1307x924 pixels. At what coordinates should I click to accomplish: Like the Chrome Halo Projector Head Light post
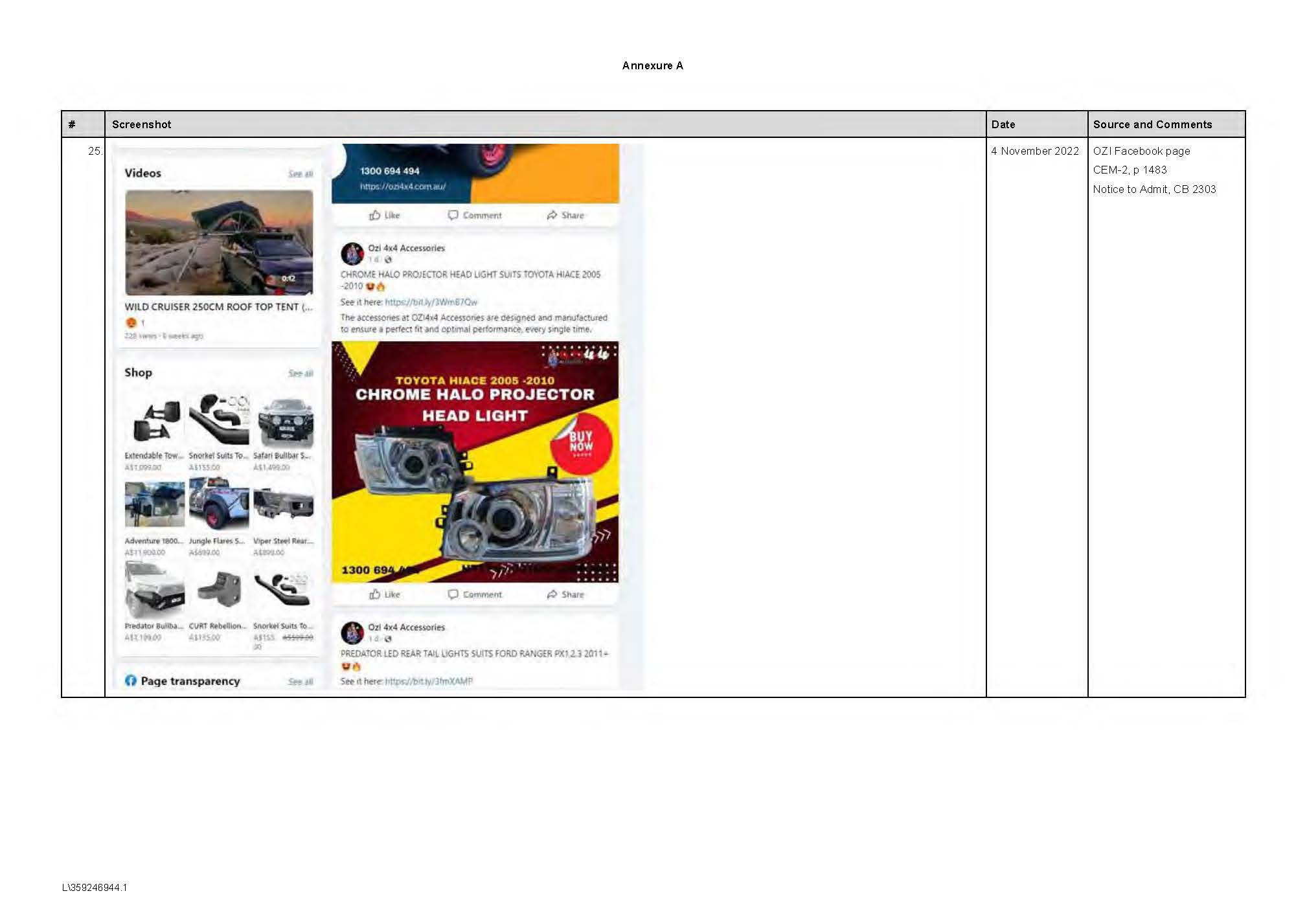tap(385, 594)
